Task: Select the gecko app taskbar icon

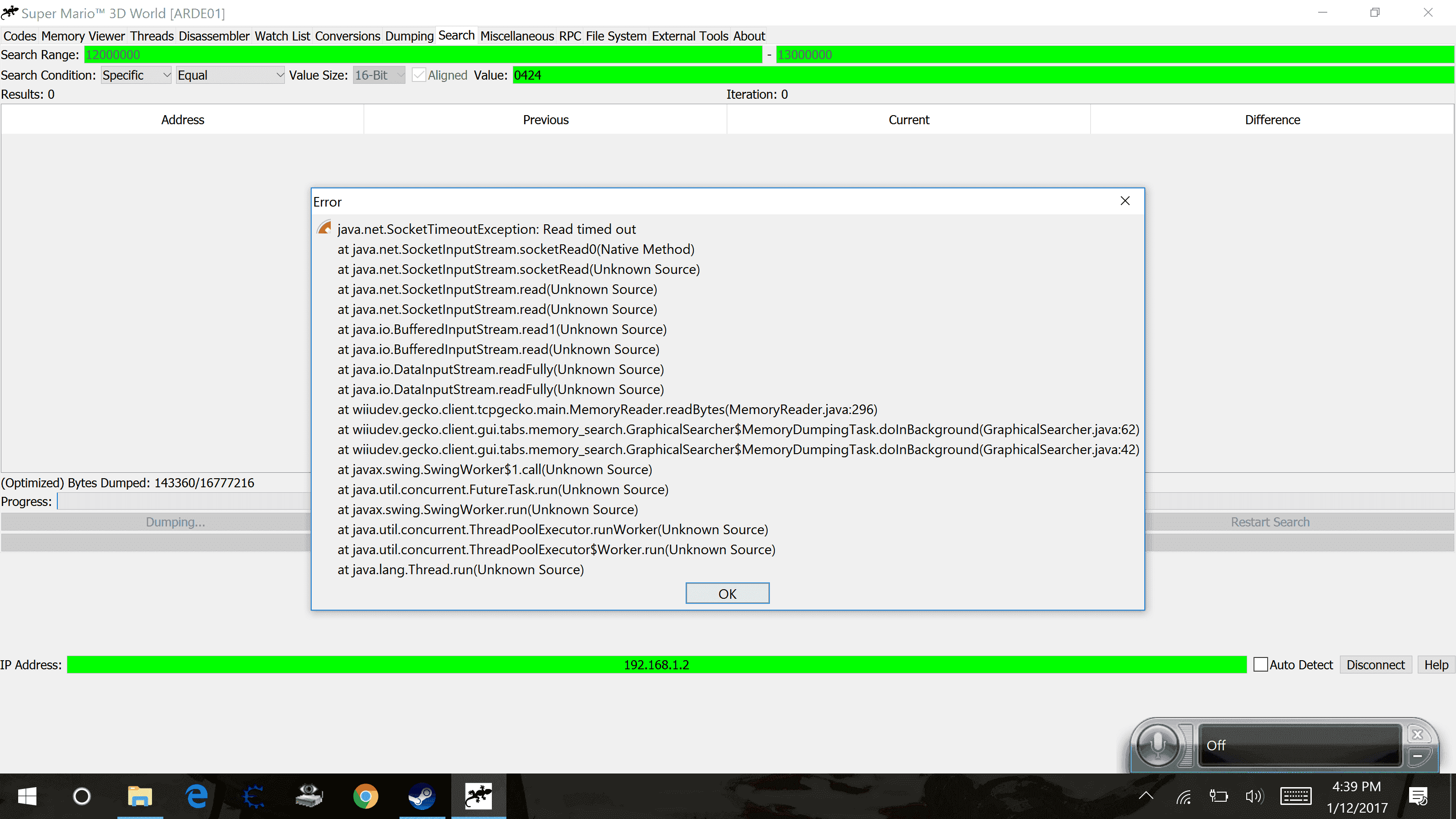Action: click(x=479, y=796)
